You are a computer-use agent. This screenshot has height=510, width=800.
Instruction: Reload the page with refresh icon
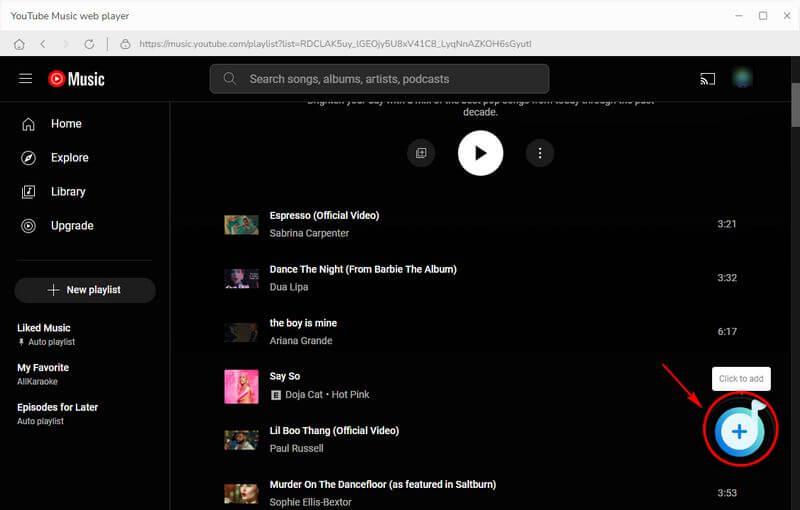coord(89,44)
